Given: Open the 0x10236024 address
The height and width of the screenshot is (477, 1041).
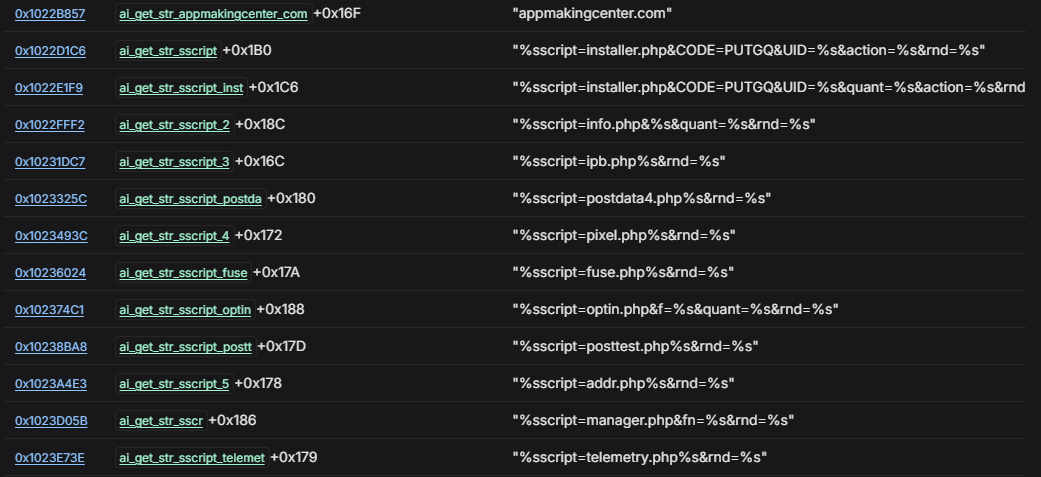Looking at the screenshot, I should pyautogui.click(x=50, y=272).
